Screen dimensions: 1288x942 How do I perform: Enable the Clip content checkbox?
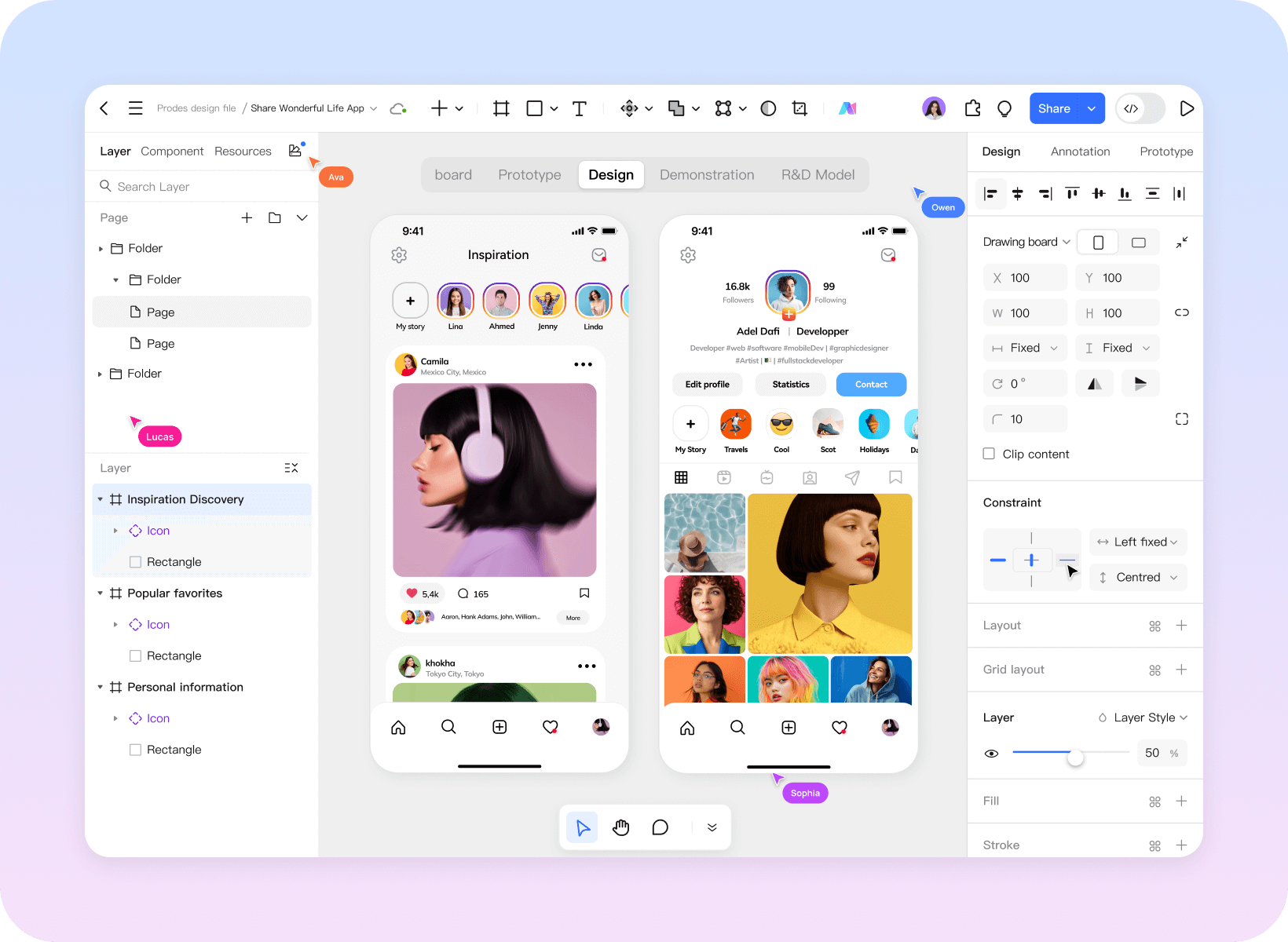989,454
